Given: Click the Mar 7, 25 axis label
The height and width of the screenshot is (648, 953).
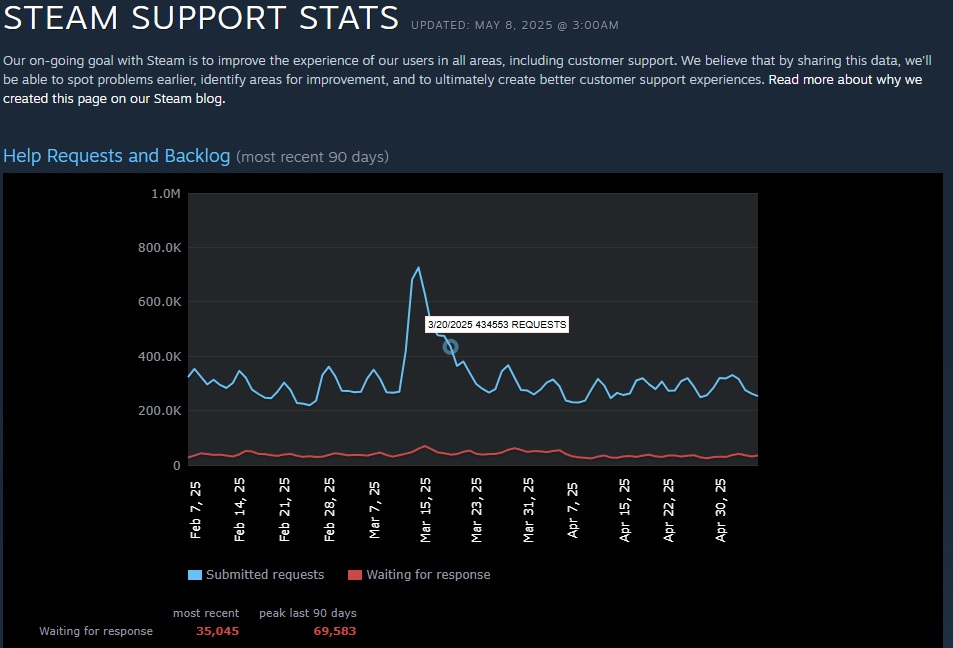Looking at the screenshot, I should pos(374,510).
